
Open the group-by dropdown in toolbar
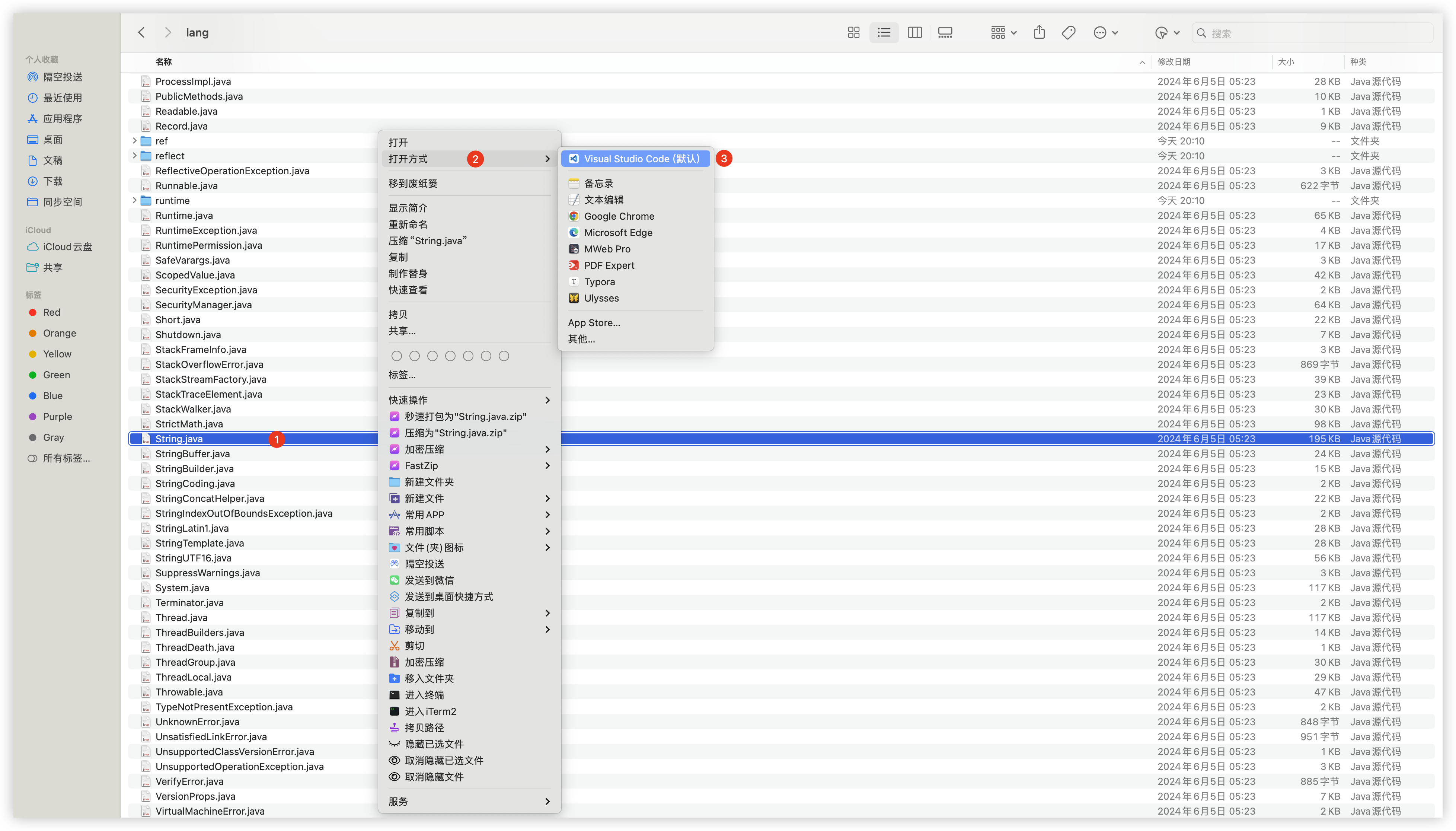click(x=1003, y=32)
